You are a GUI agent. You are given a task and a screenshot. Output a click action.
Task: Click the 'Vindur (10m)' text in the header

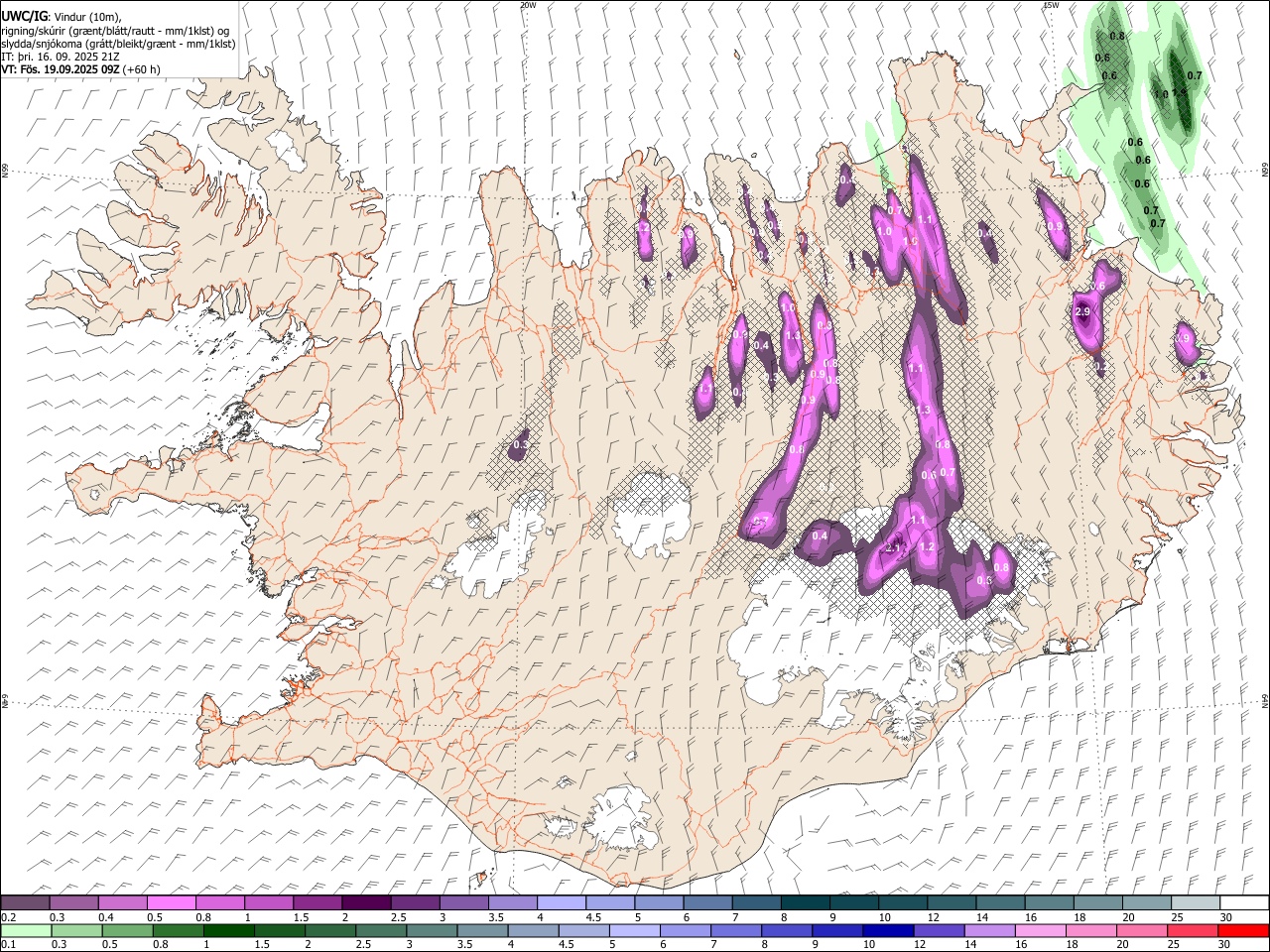pos(86,18)
